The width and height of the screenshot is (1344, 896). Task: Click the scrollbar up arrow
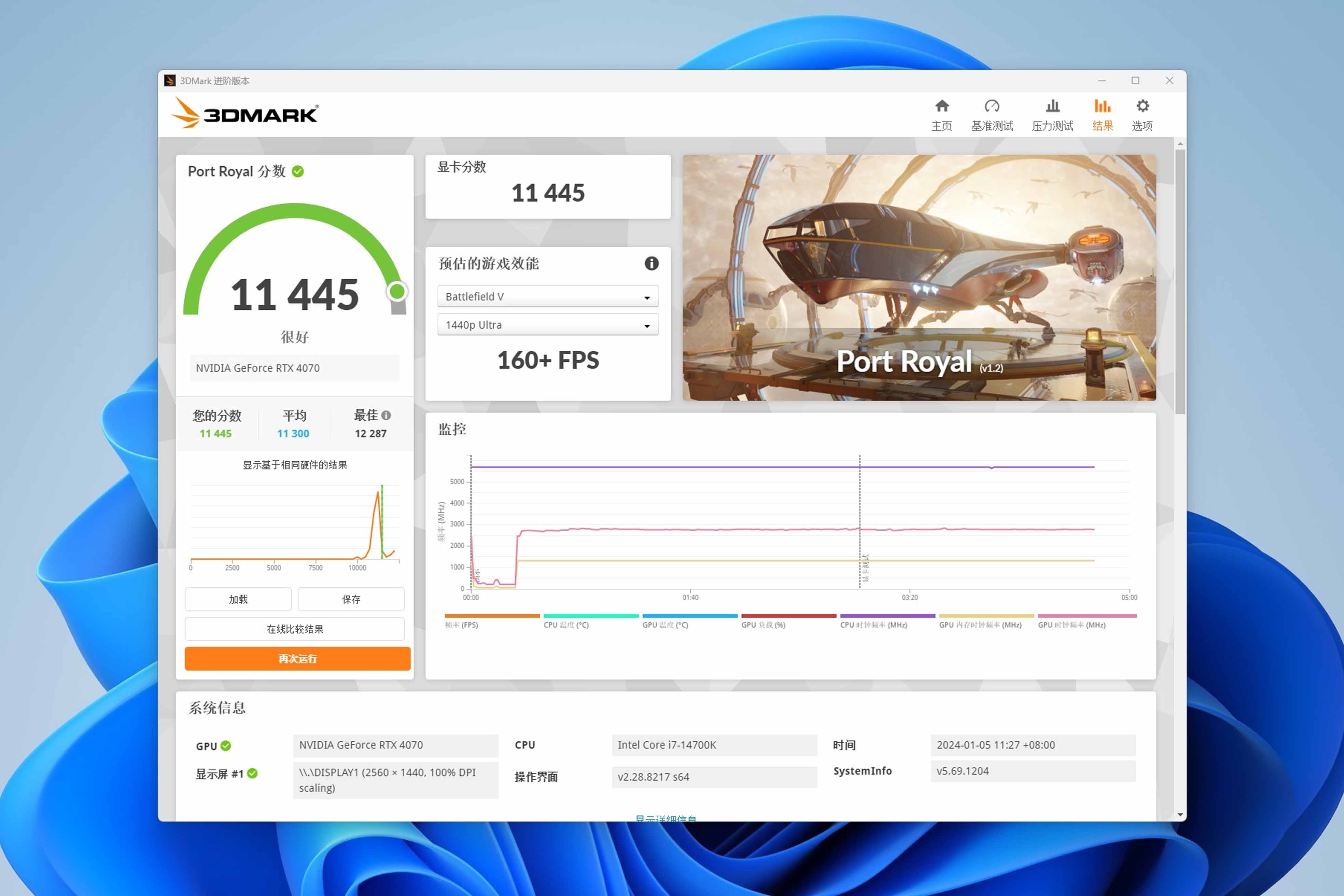(x=1180, y=144)
